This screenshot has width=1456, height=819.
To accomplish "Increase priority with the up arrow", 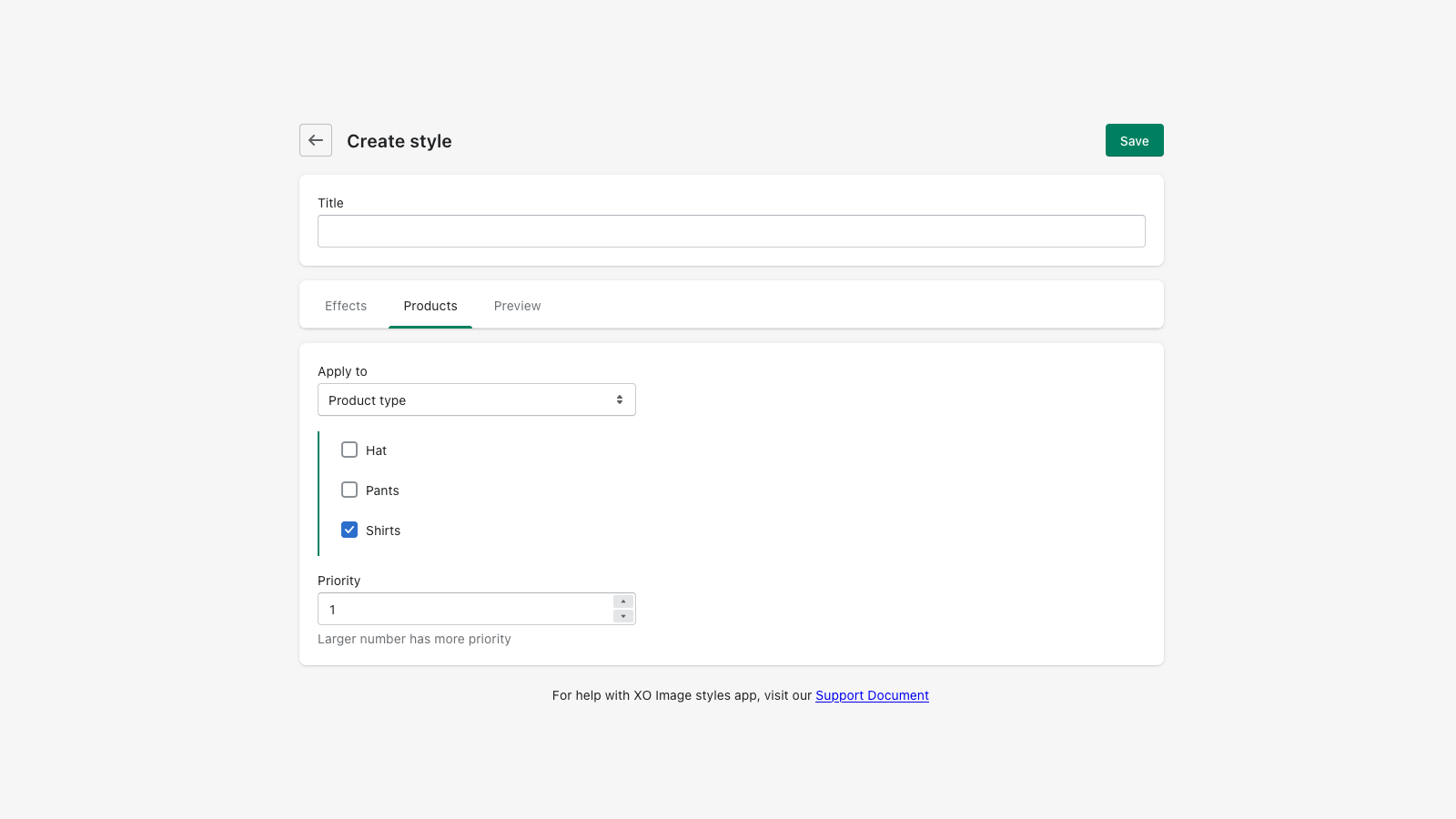I will click(x=623, y=602).
